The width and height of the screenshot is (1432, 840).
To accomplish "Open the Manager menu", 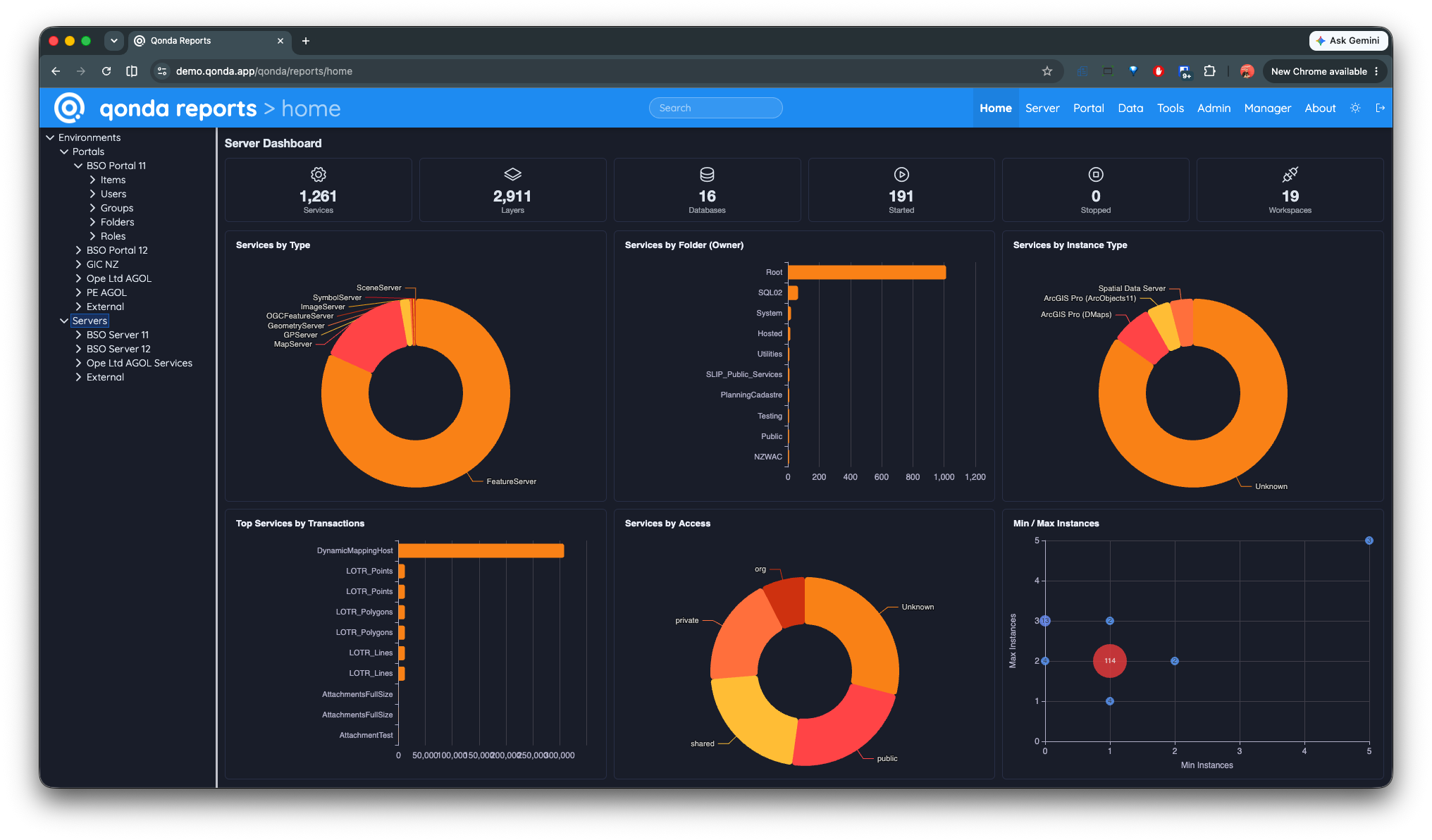I will [x=1268, y=108].
